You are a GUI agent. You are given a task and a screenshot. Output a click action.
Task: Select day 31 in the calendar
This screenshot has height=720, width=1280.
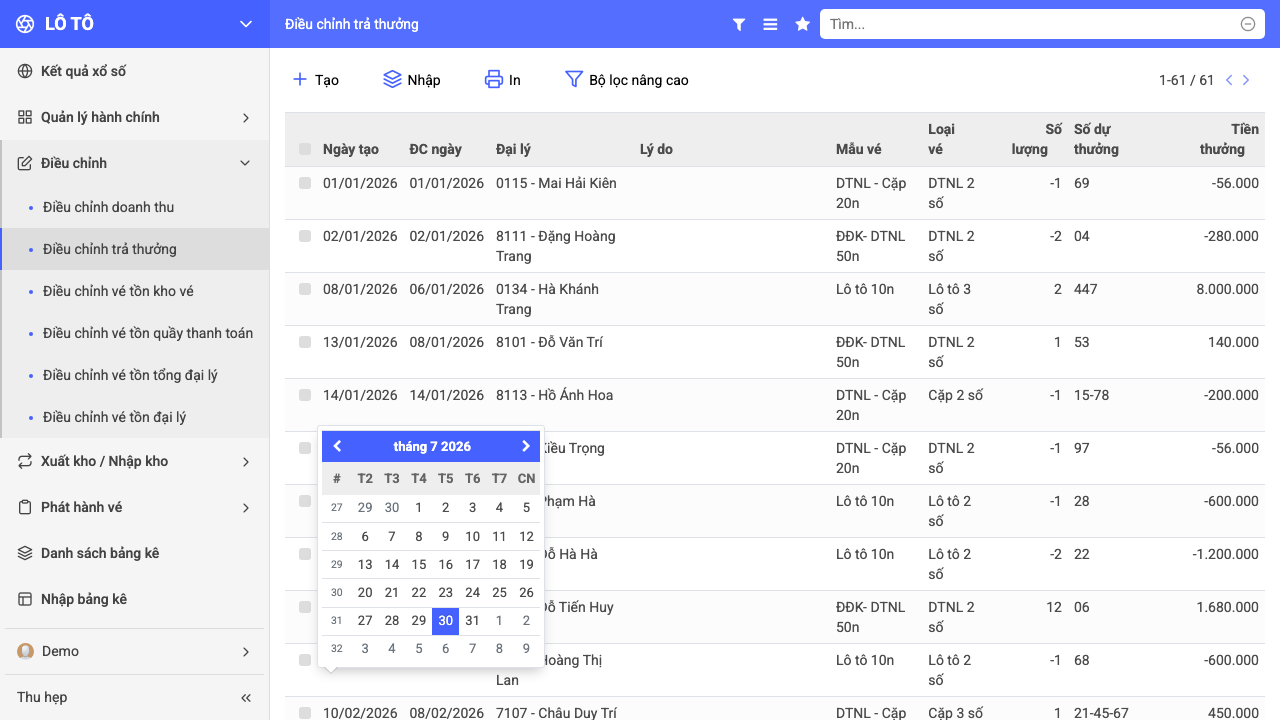[473, 621]
